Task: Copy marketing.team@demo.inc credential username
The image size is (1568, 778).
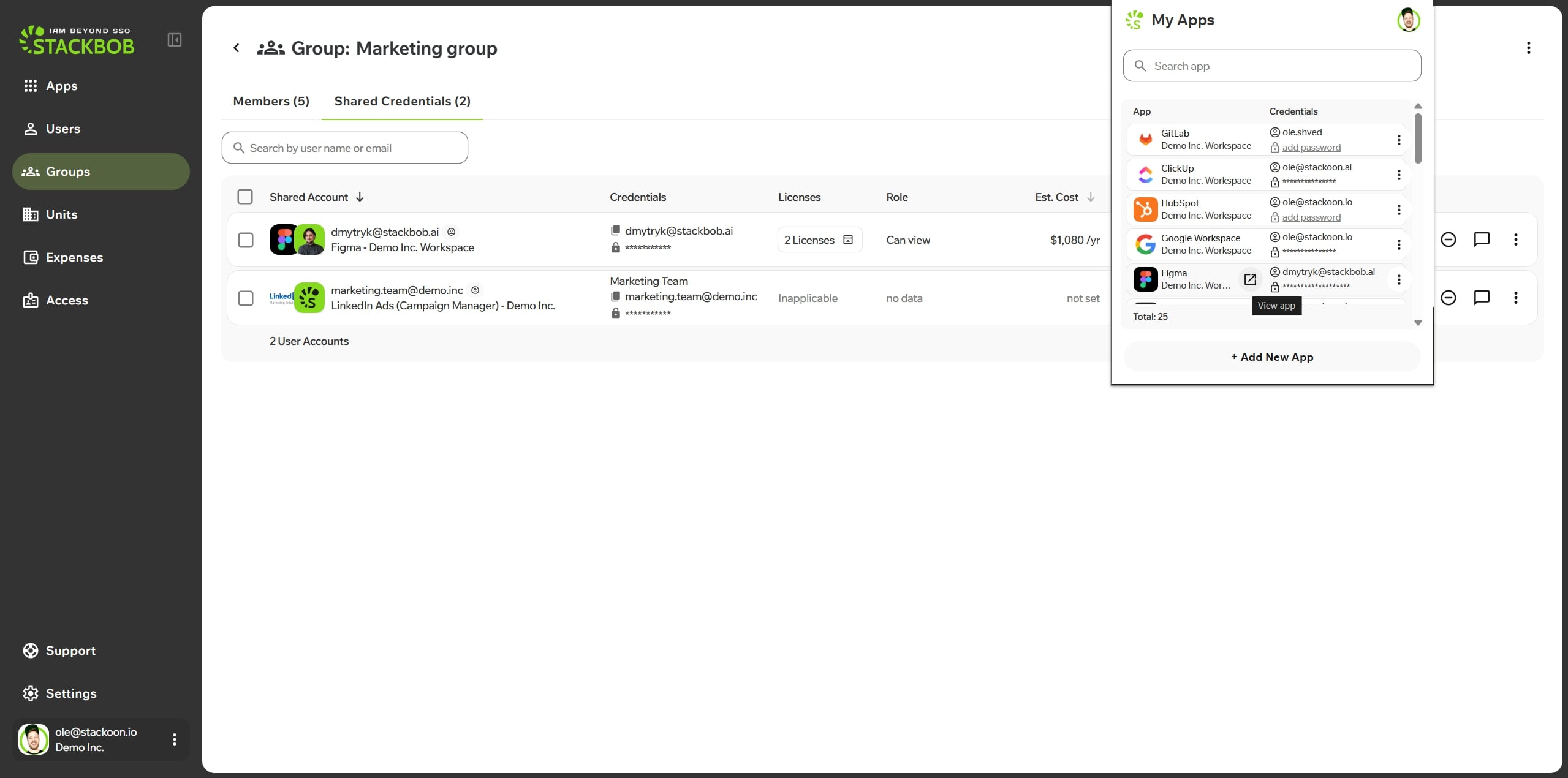Action: pyautogui.click(x=615, y=296)
